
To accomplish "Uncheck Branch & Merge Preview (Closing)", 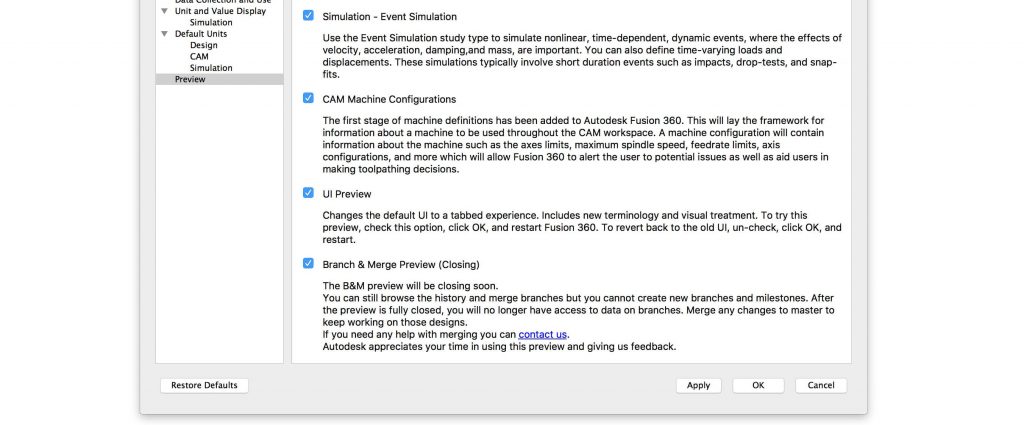I will (308, 263).
